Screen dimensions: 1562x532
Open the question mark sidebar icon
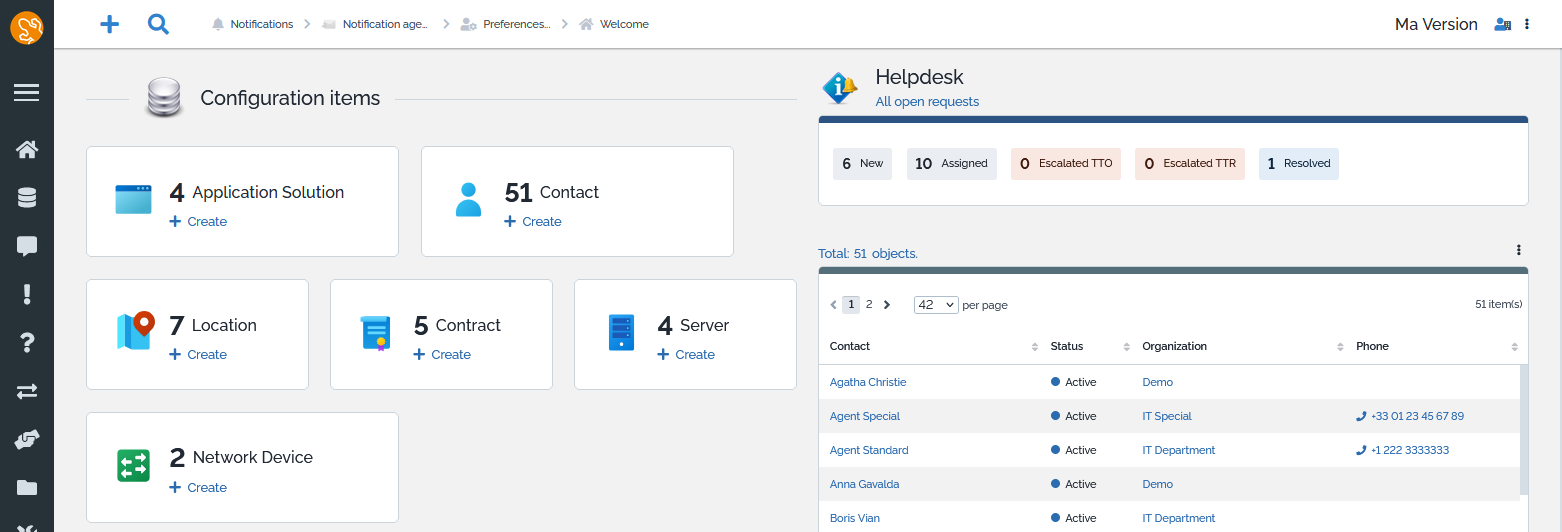(x=27, y=342)
